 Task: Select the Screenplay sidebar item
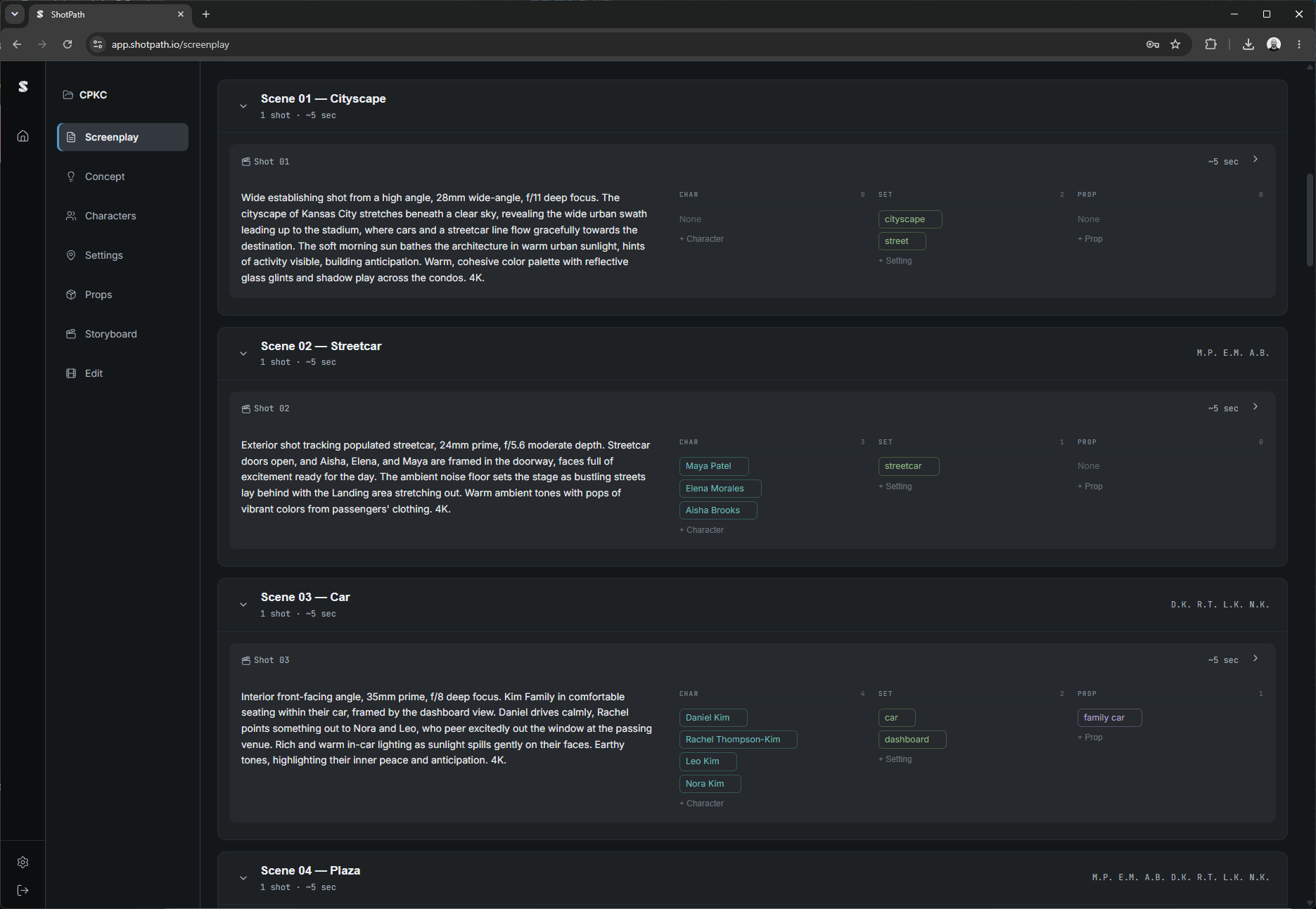tap(123, 137)
